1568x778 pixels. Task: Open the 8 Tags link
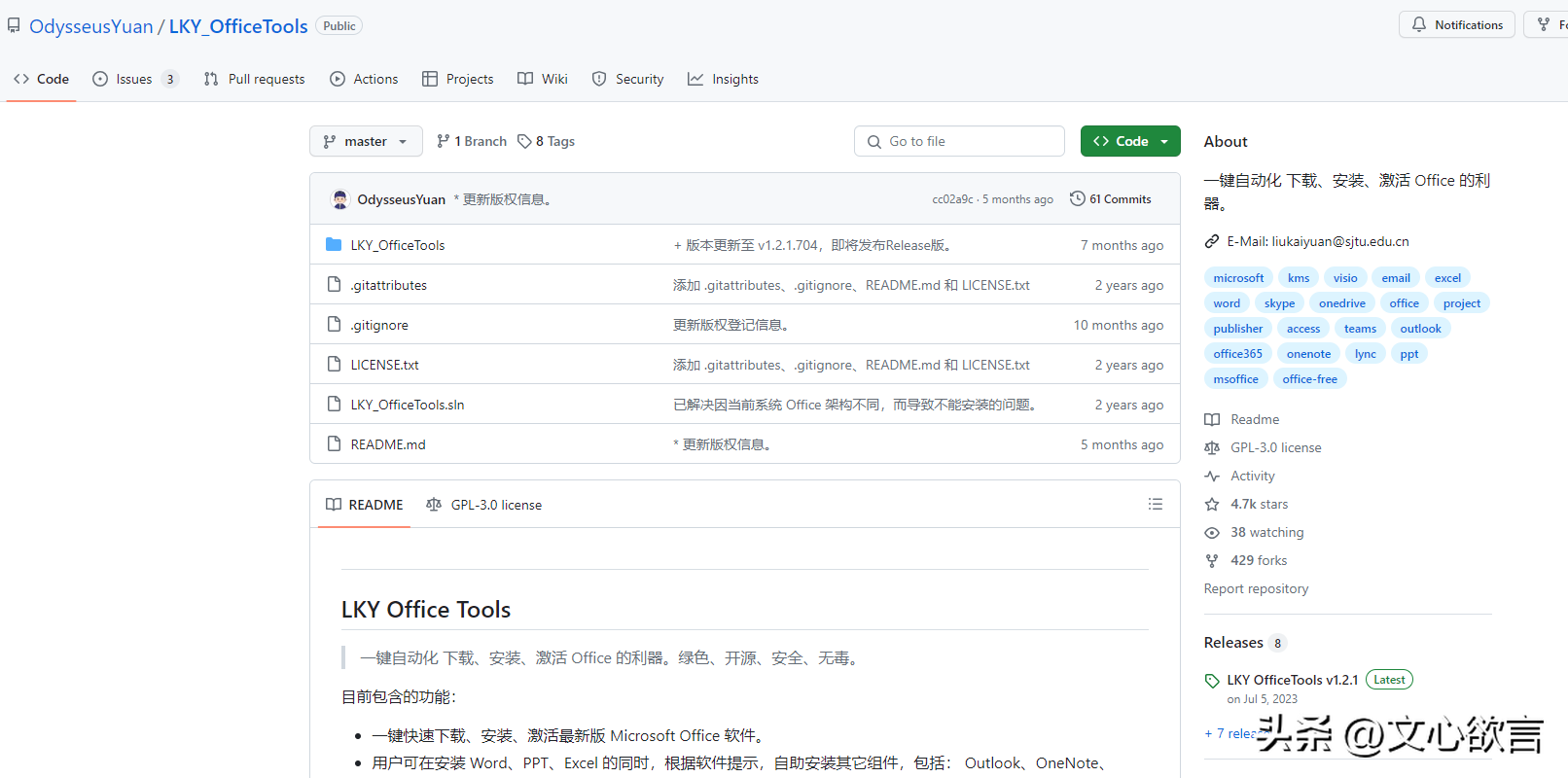point(546,141)
